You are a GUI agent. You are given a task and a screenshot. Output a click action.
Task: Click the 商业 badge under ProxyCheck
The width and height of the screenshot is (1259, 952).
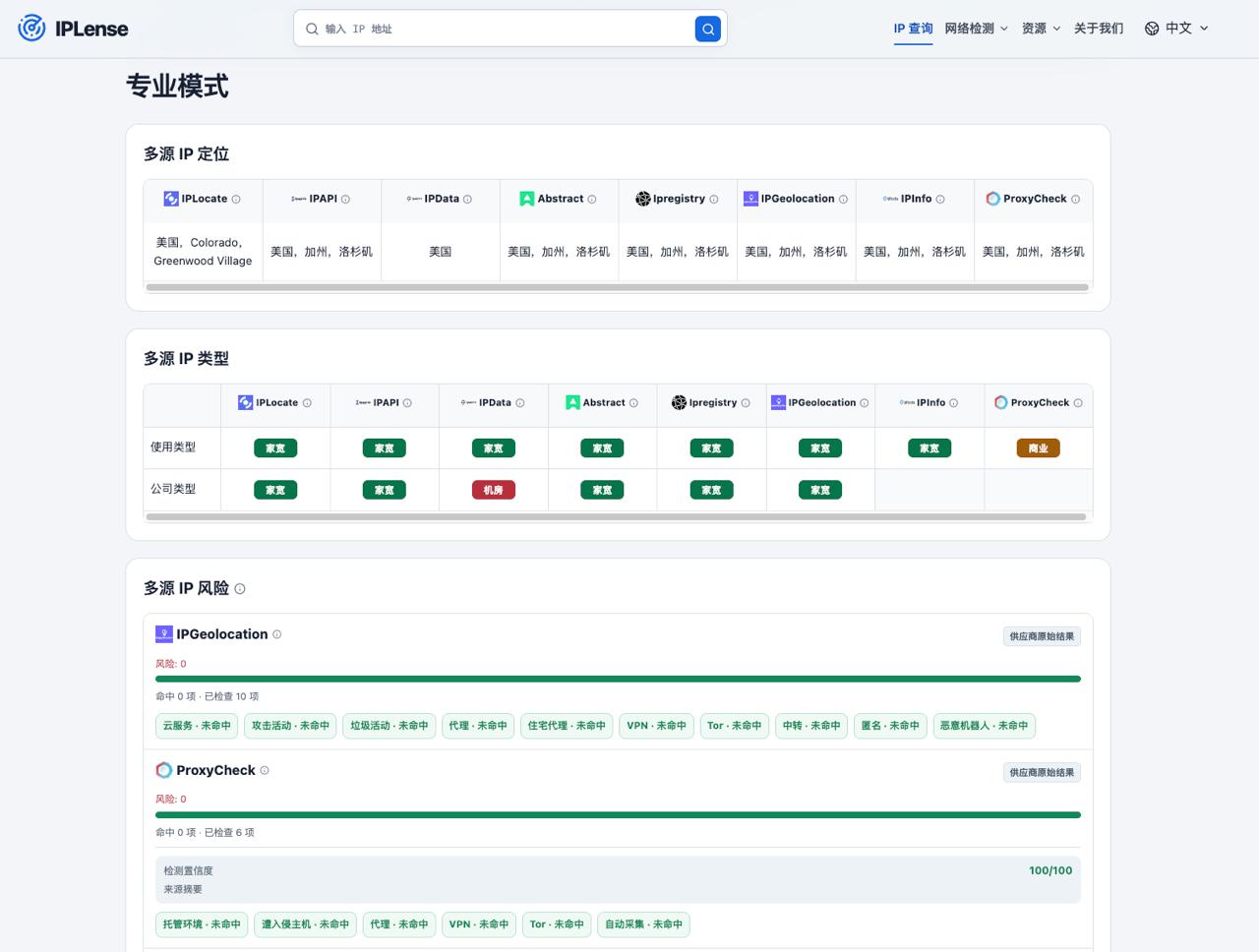click(1038, 448)
